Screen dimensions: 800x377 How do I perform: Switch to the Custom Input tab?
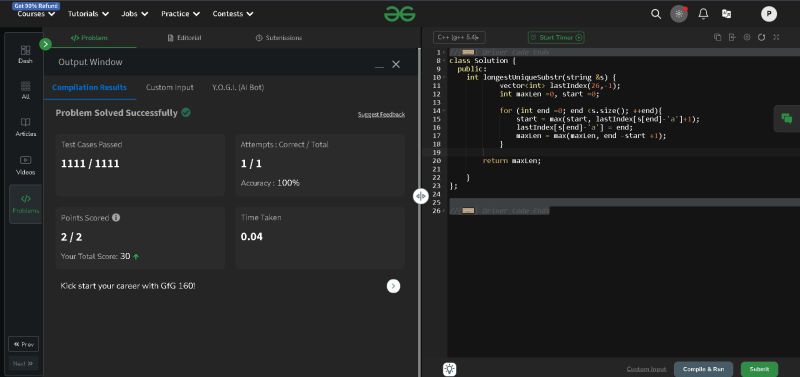(169, 87)
